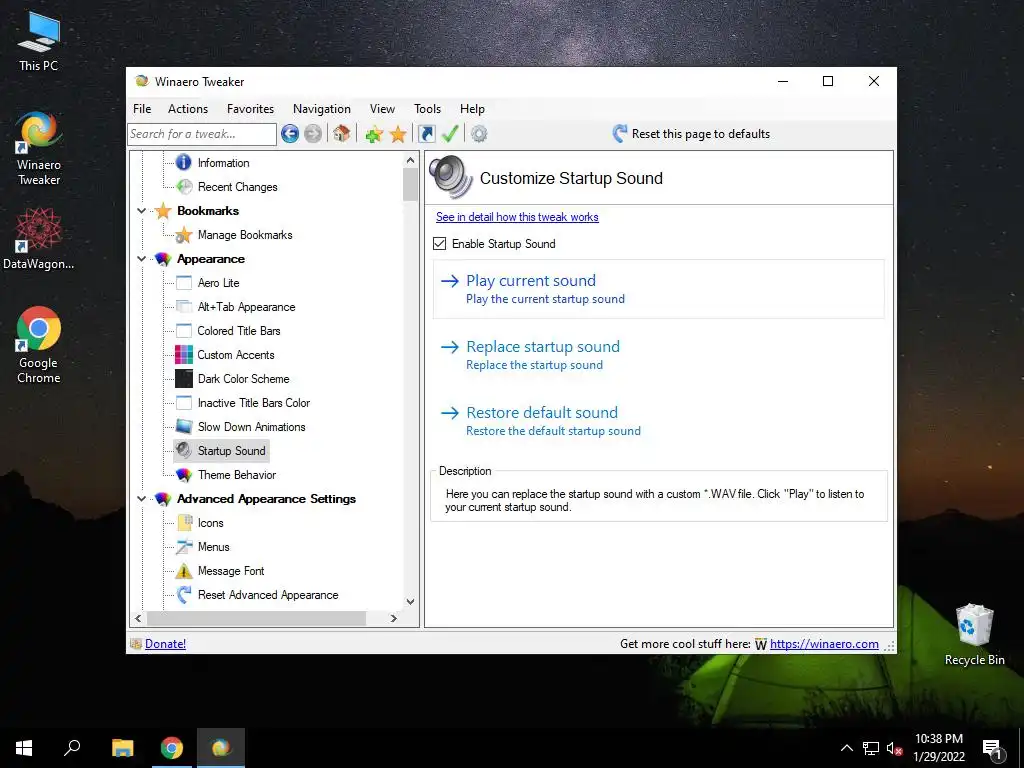The image size is (1024, 768).
Task: Click the Information tree icon
Action: 184,163
